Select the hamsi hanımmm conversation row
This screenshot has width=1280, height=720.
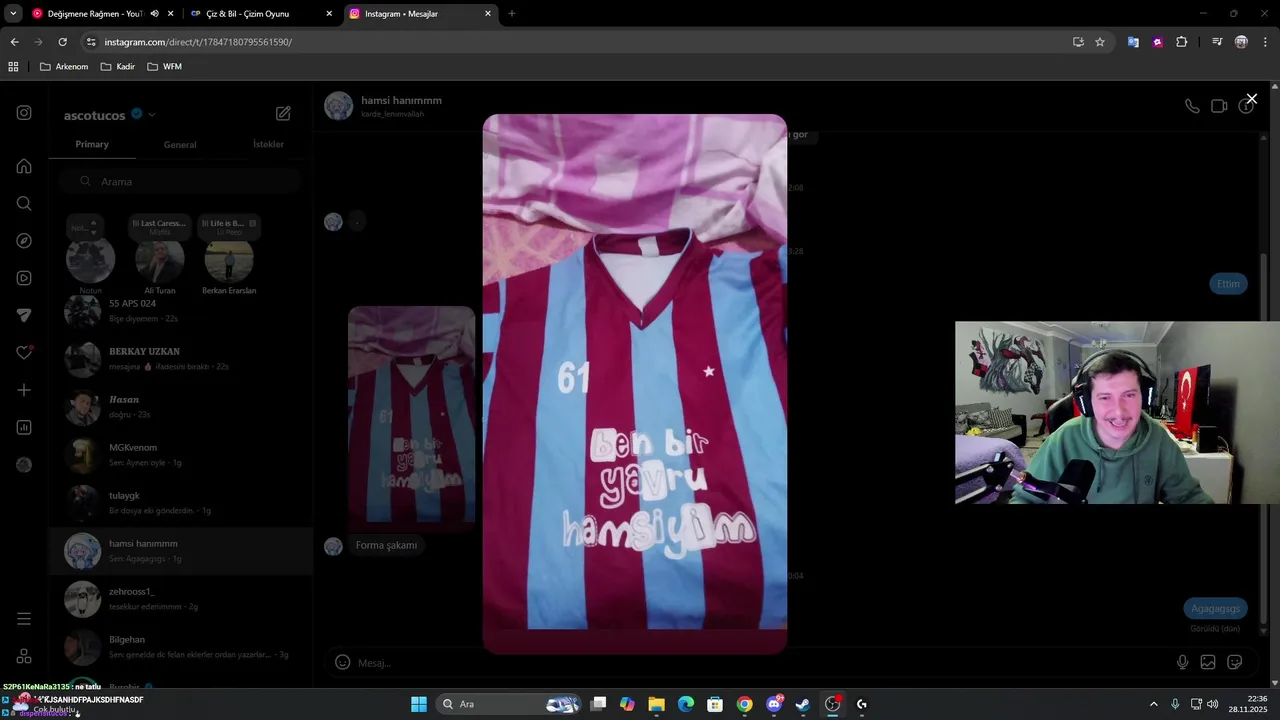(181, 551)
